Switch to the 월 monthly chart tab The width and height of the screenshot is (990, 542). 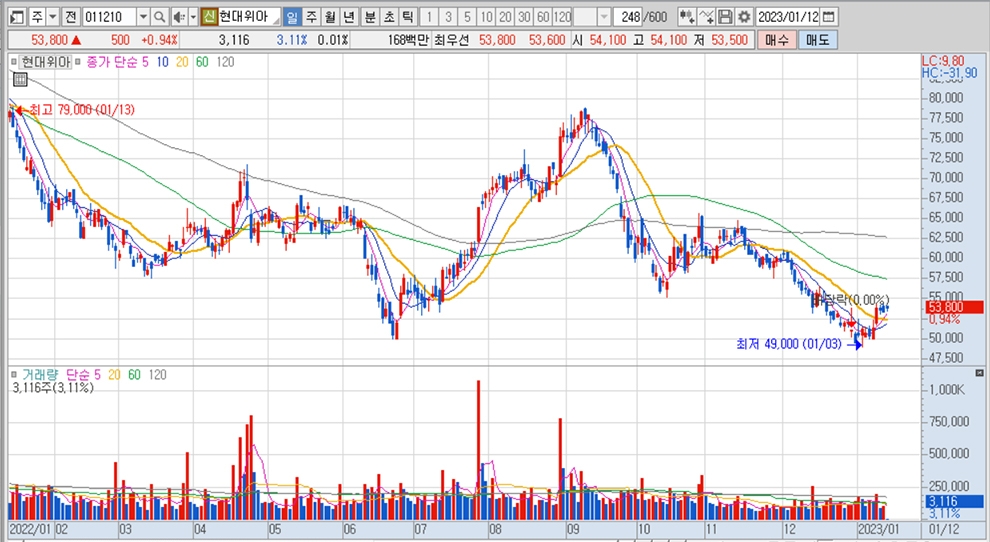click(329, 17)
